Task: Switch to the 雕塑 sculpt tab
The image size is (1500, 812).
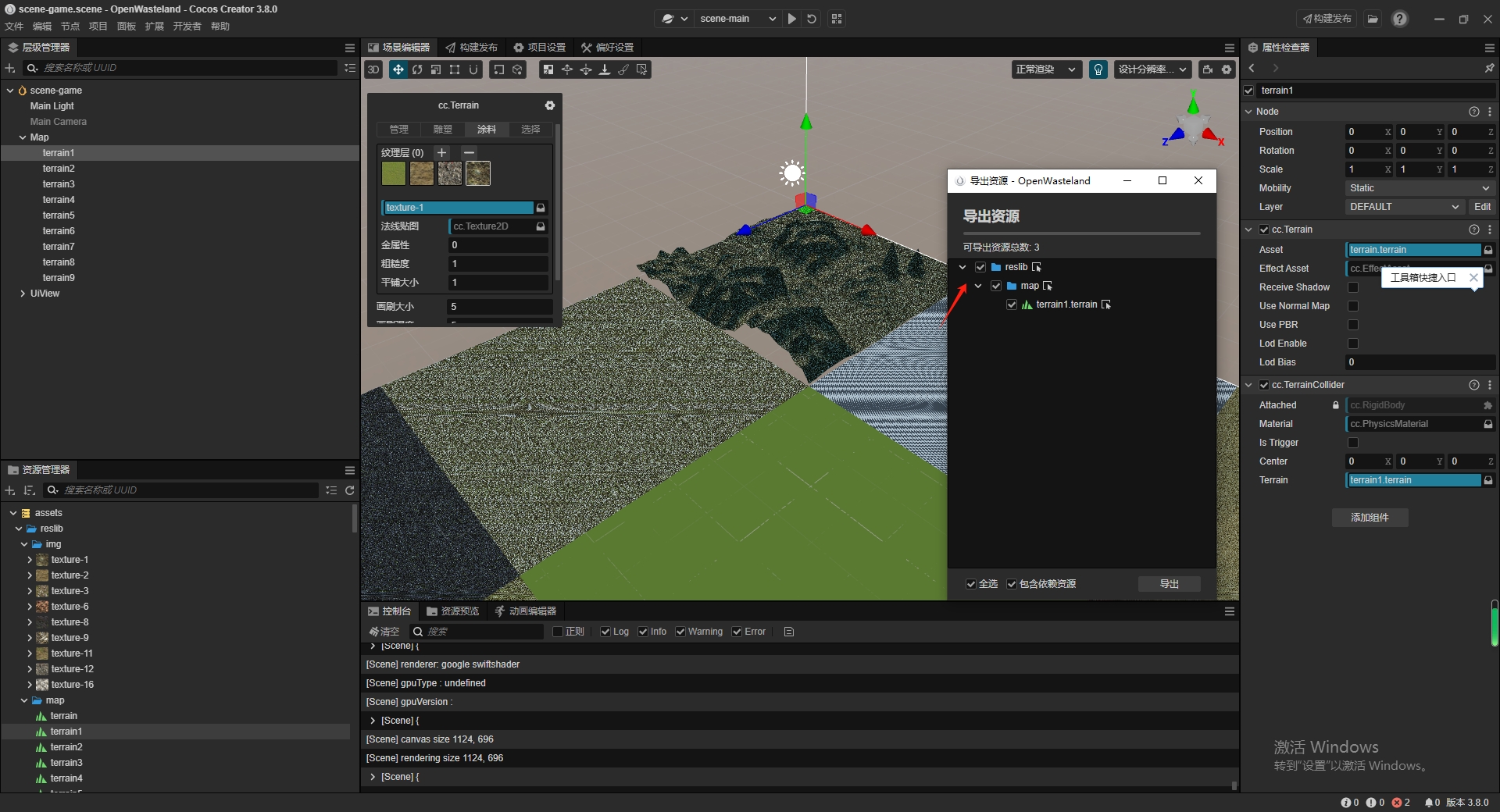Action: point(443,130)
